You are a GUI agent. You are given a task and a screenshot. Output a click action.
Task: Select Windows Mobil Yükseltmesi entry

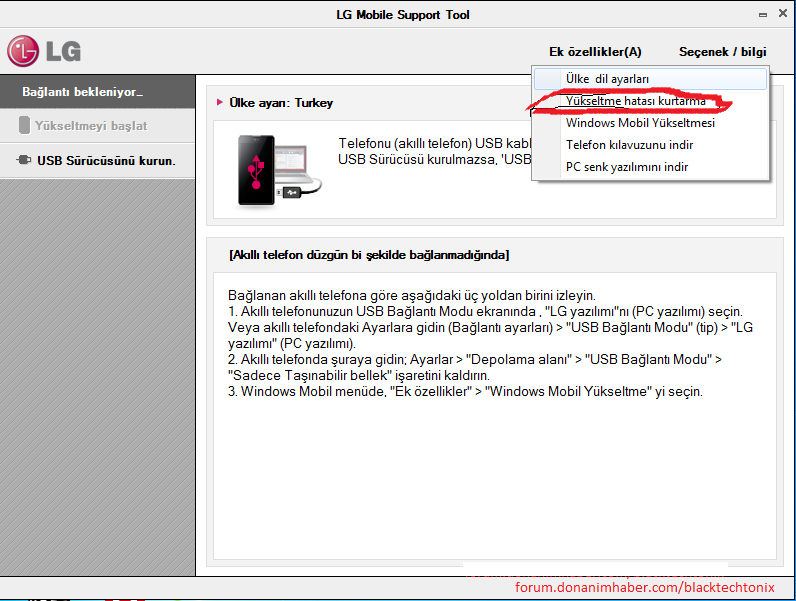click(x=650, y=123)
